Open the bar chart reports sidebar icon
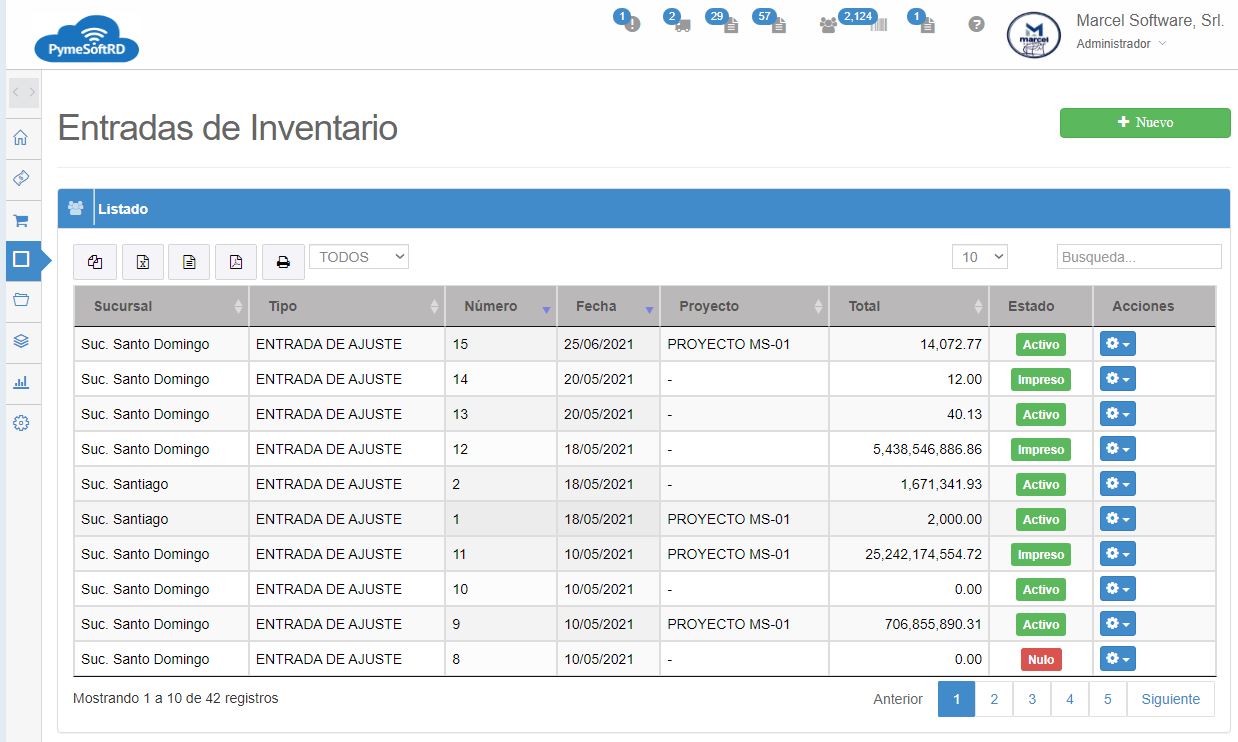1238x742 pixels. point(21,382)
